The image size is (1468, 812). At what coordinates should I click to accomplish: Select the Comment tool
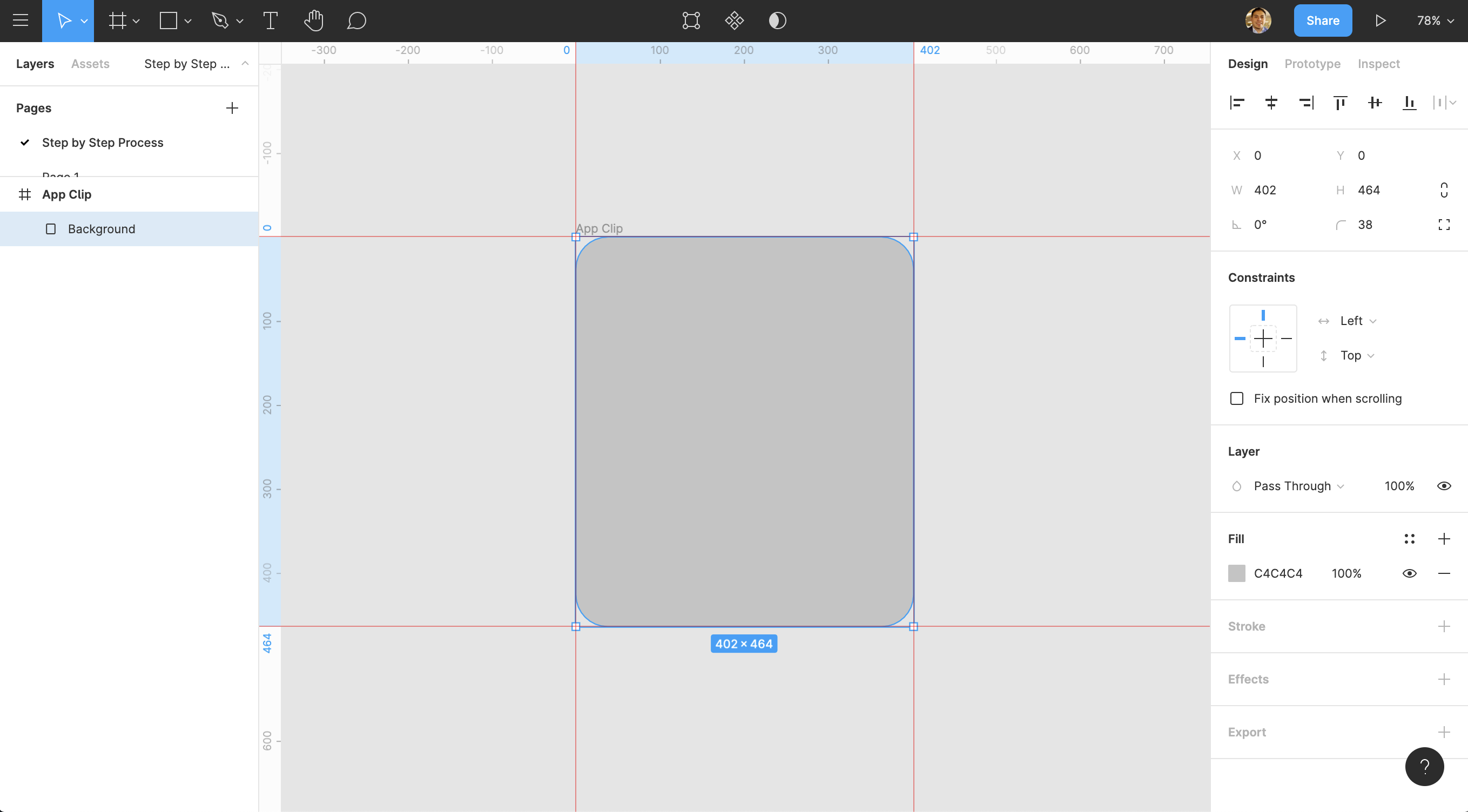click(x=356, y=20)
